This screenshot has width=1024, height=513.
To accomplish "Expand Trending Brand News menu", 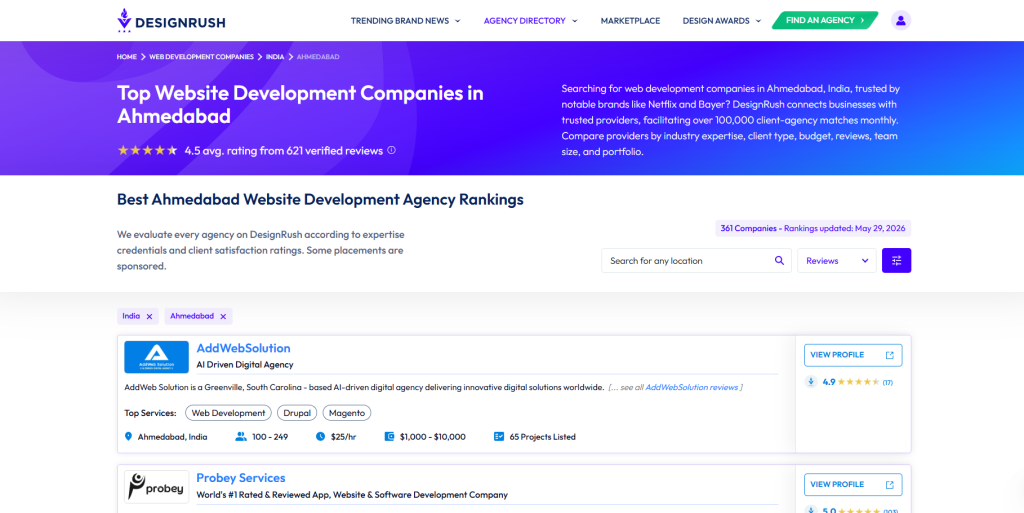I will (406, 21).
